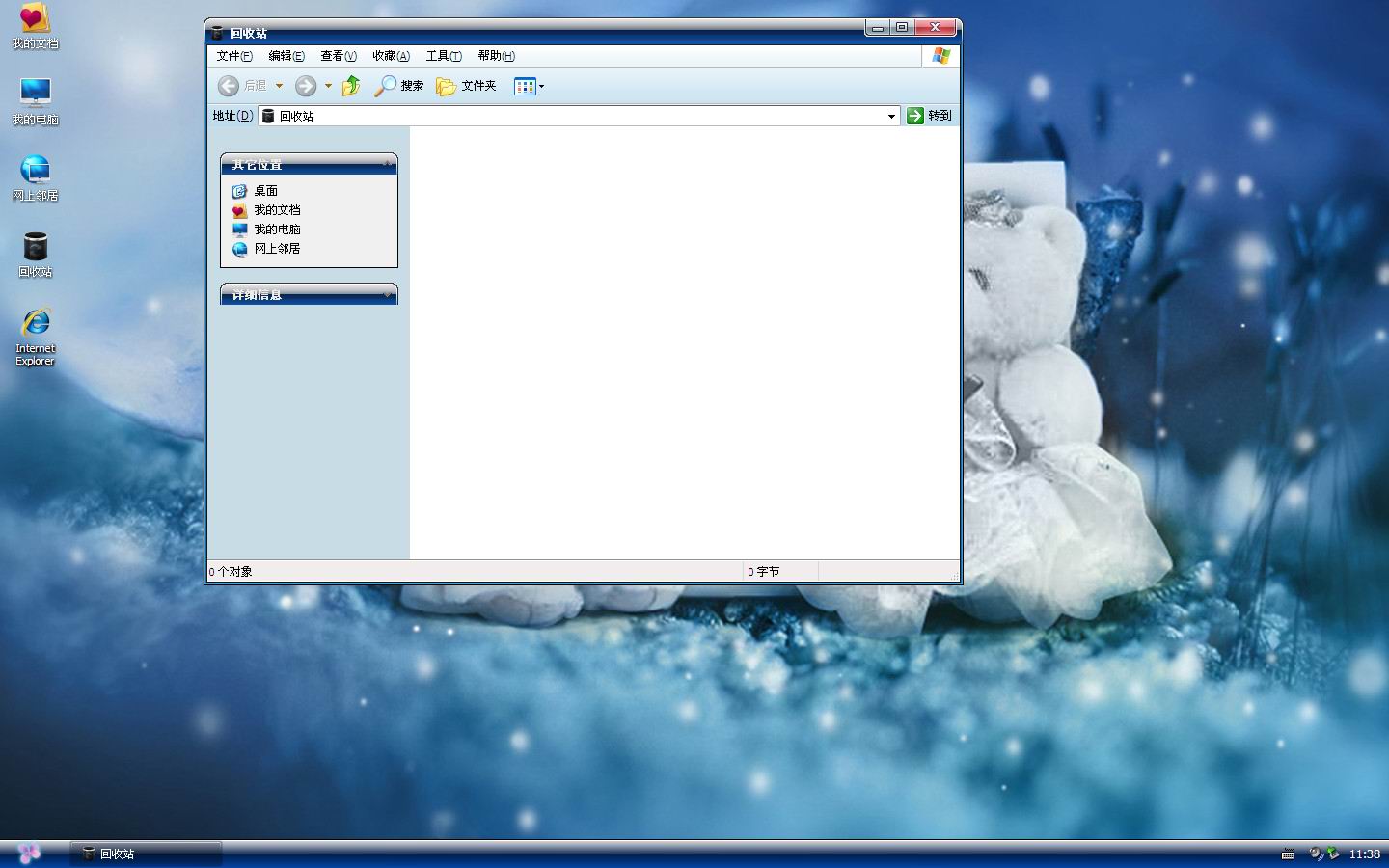This screenshot has height=868, width=1389.
Task: Go to 桌面 link in side panel
Action: click(x=256, y=191)
